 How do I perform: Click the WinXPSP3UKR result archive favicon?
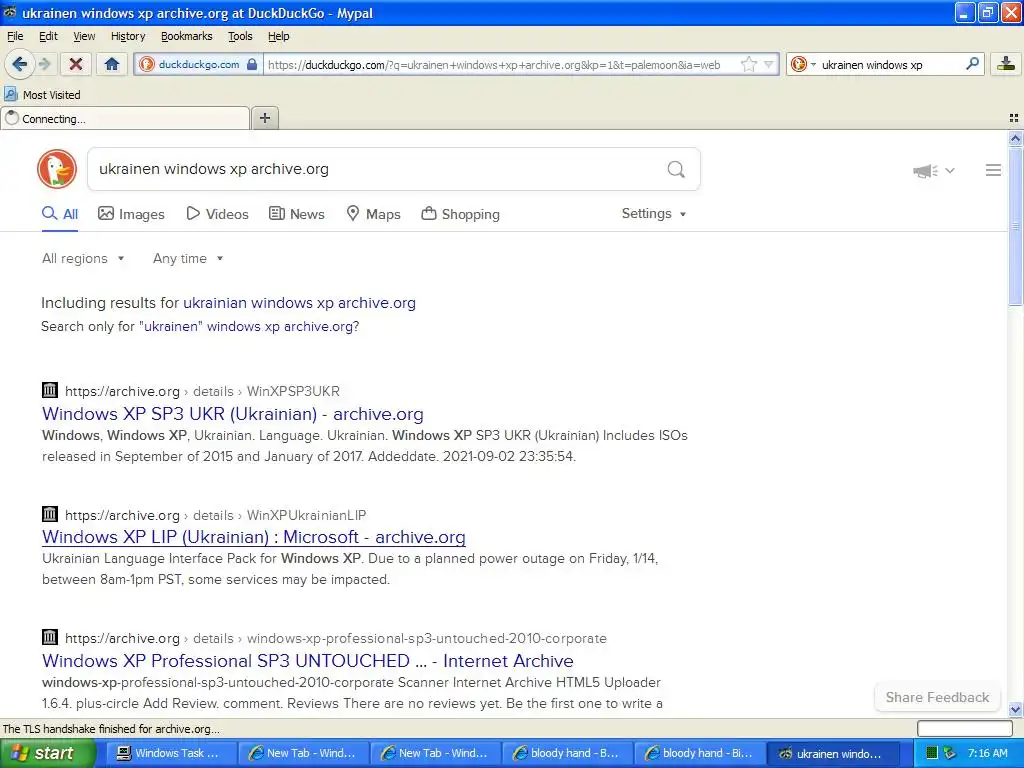pos(50,391)
